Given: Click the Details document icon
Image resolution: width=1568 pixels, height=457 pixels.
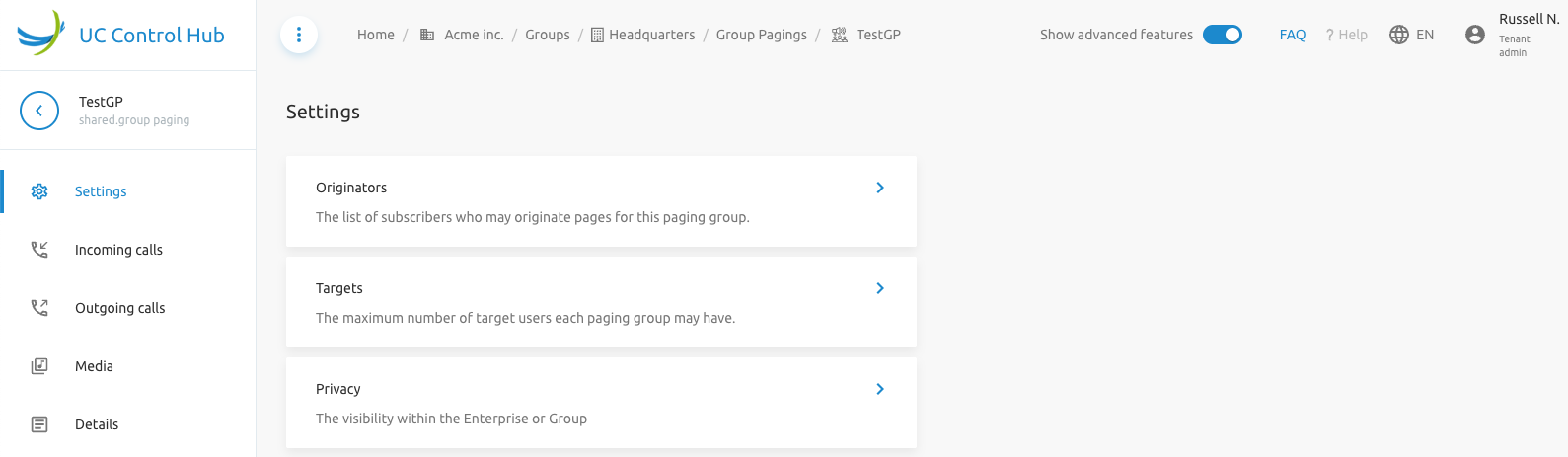Looking at the screenshot, I should 39,424.
